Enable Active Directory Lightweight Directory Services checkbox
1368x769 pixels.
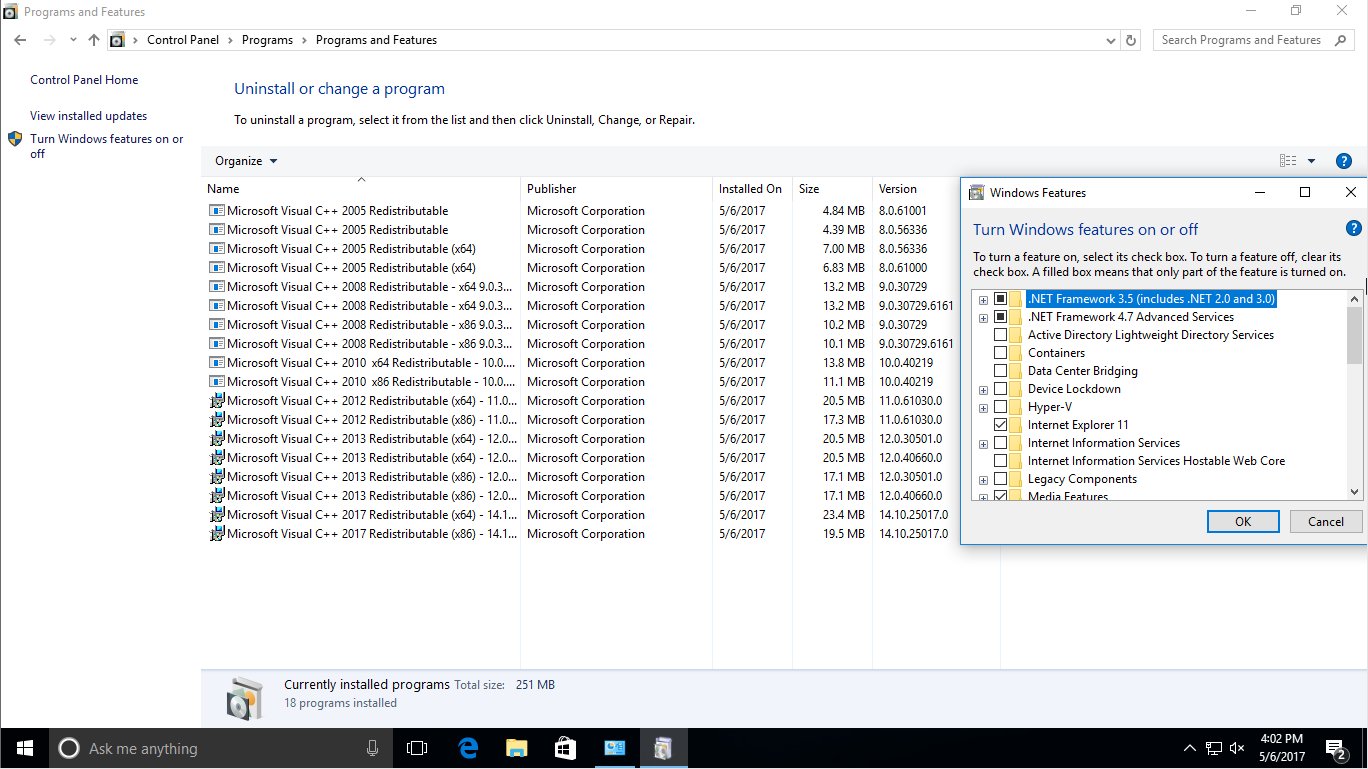[1000, 335]
